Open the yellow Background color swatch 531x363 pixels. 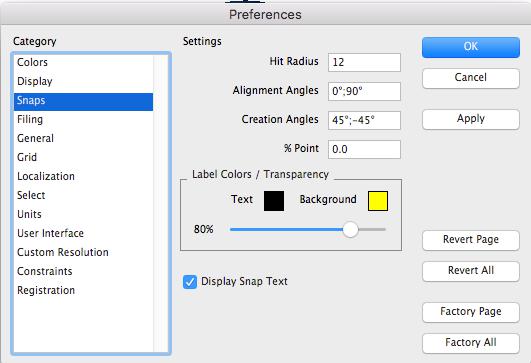[378, 201]
